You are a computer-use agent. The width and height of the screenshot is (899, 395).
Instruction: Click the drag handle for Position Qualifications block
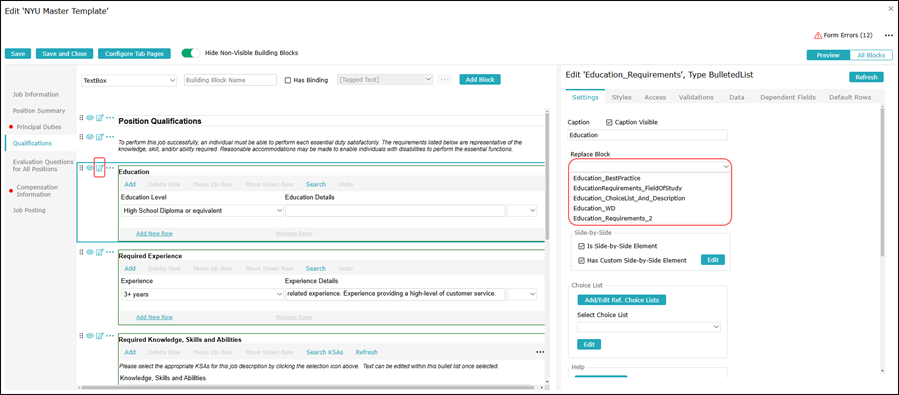[x=81, y=118]
